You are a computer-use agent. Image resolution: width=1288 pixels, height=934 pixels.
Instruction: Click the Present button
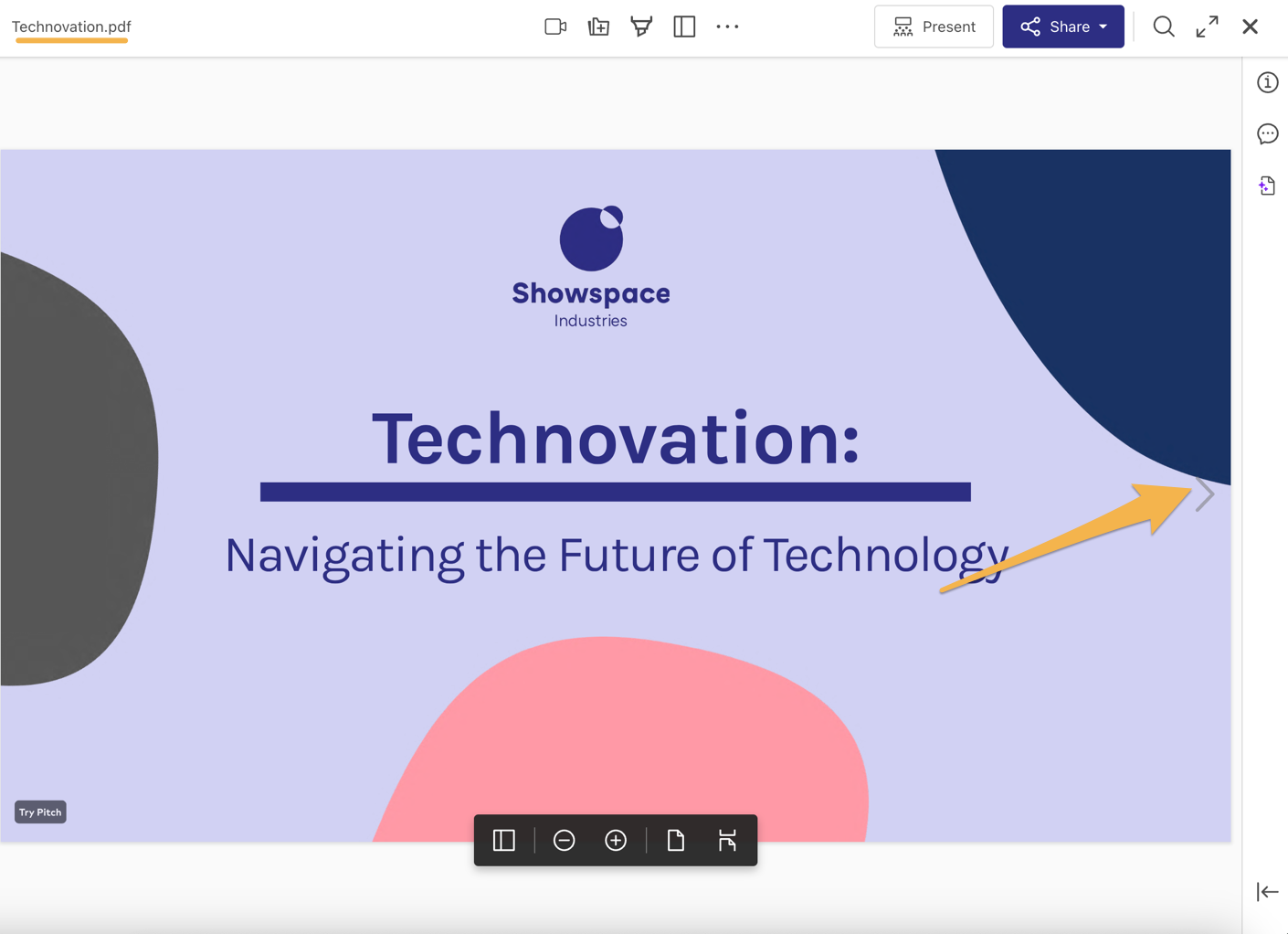point(934,27)
